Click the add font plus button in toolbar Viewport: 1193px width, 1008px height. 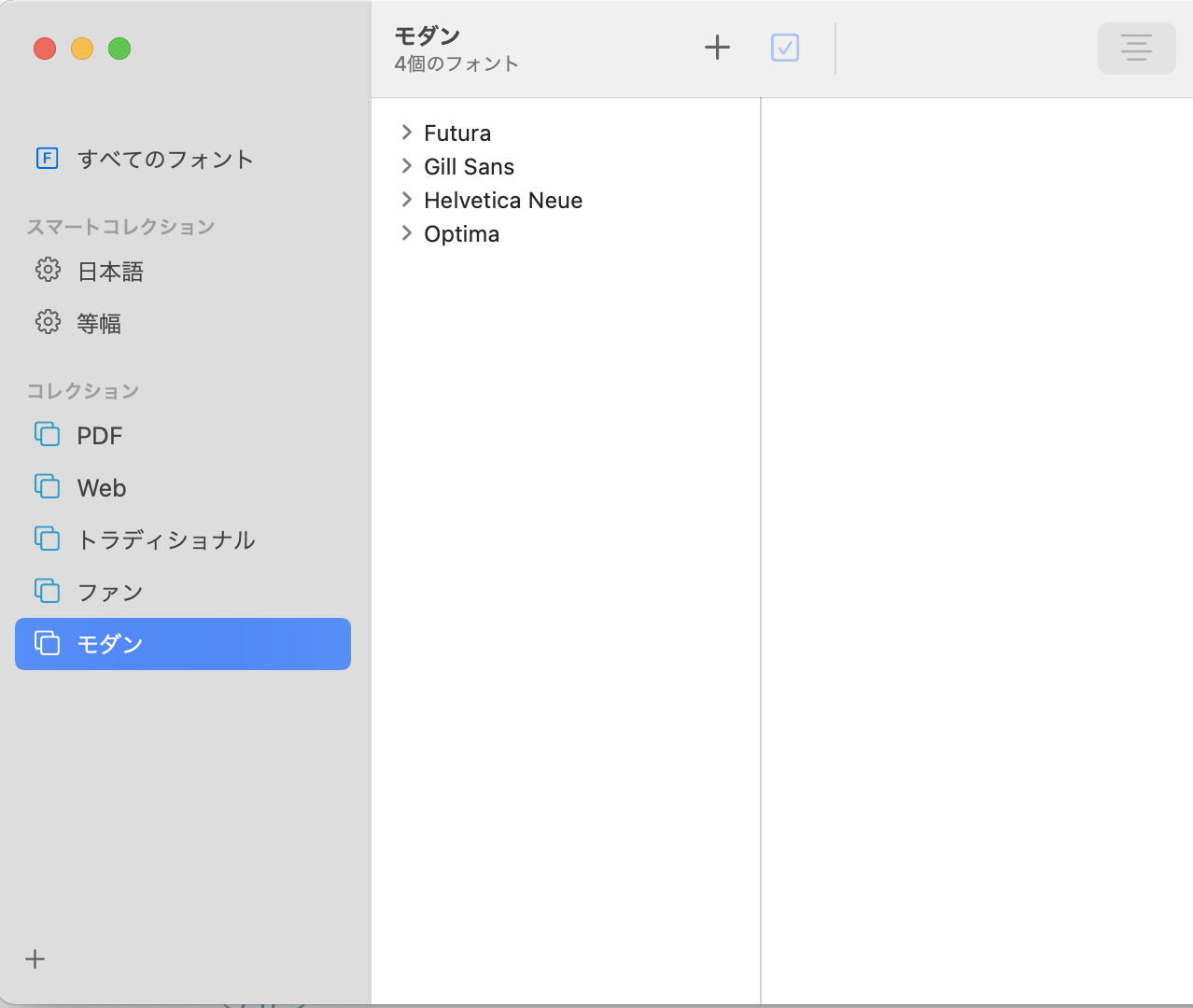[x=717, y=48]
